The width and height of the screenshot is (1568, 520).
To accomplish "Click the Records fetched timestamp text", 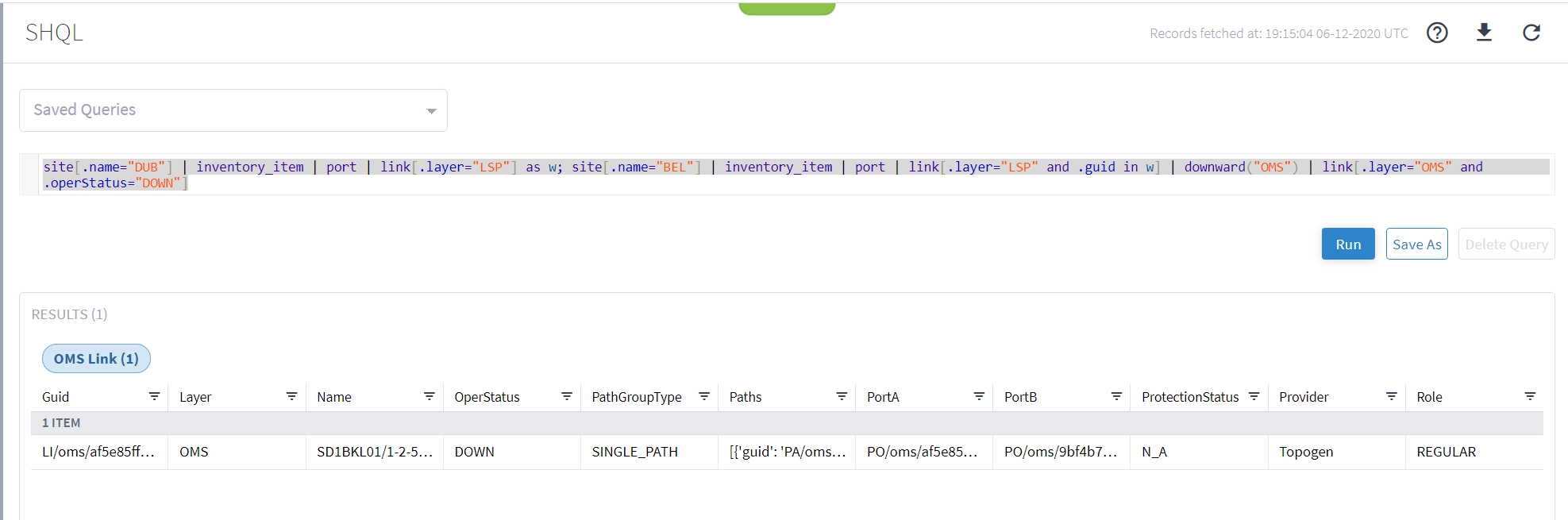I will (1279, 33).
